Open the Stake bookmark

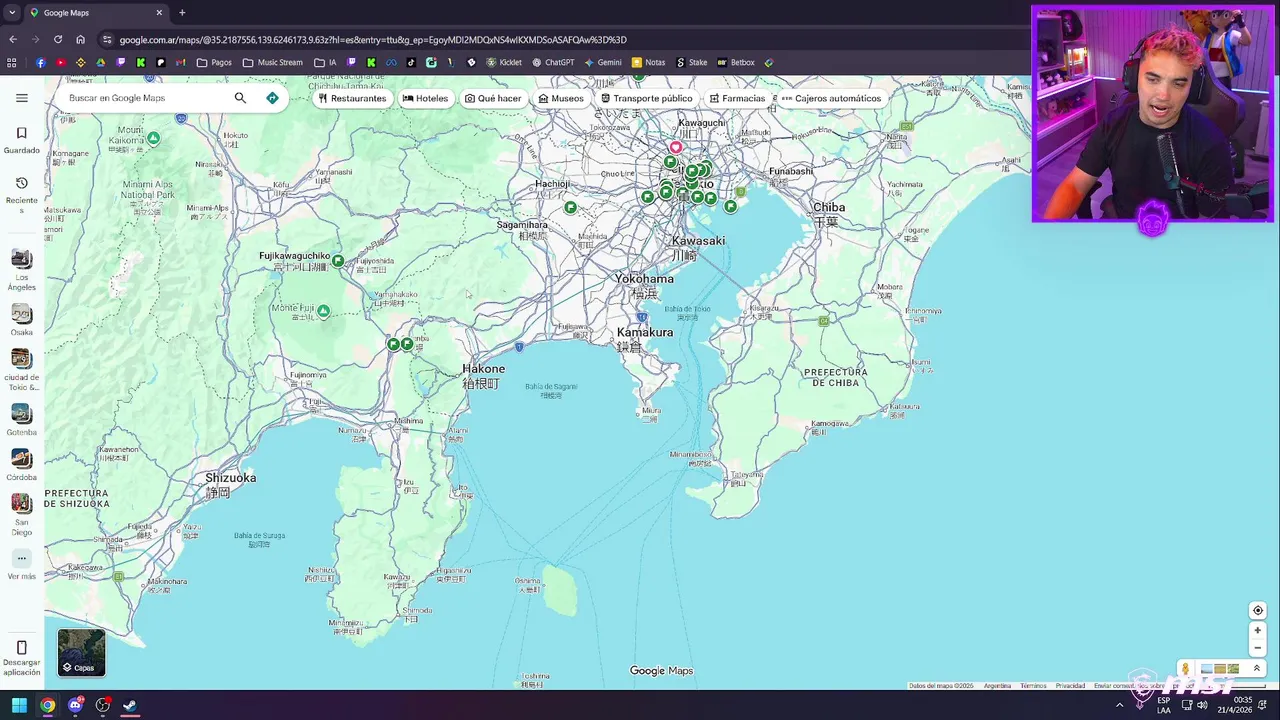[x=691, y=62]
